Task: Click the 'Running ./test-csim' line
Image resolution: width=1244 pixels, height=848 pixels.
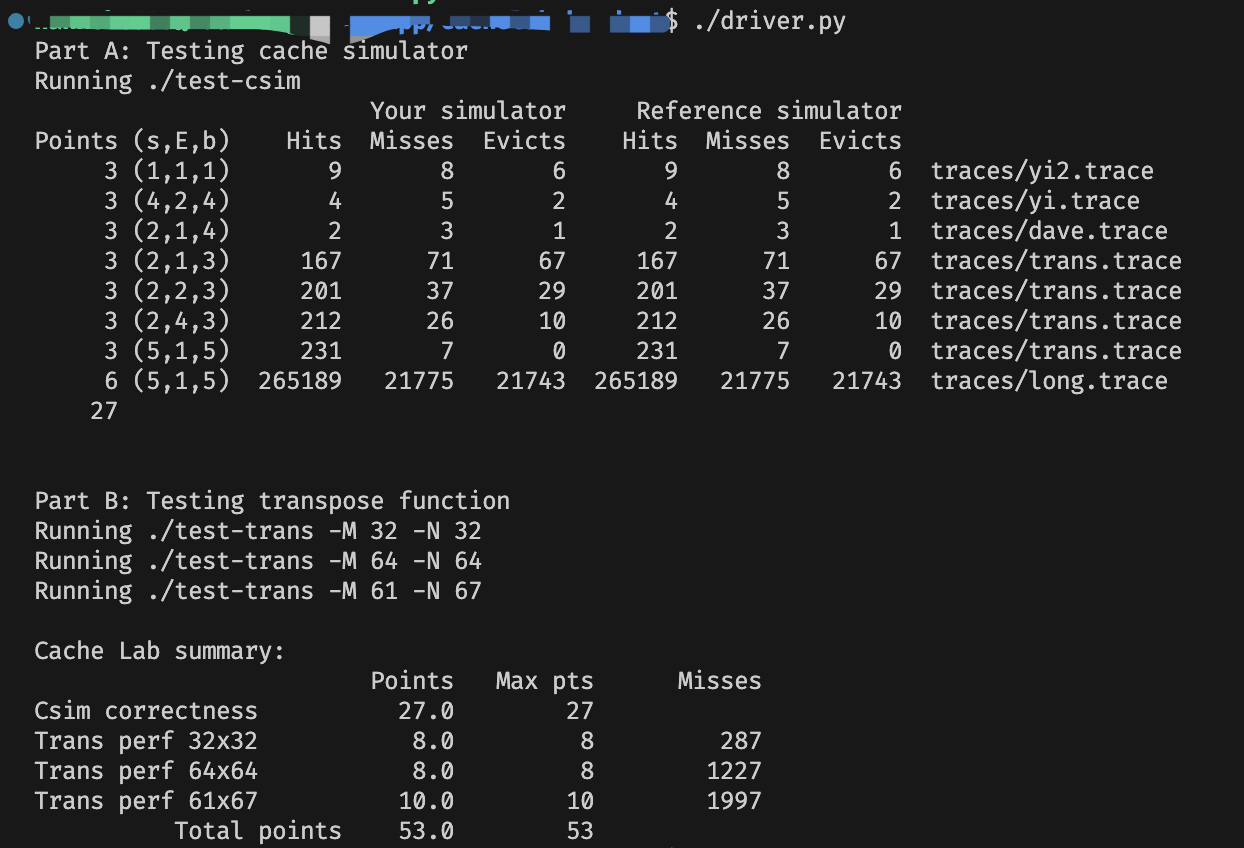Action: [x=167, y=81]
